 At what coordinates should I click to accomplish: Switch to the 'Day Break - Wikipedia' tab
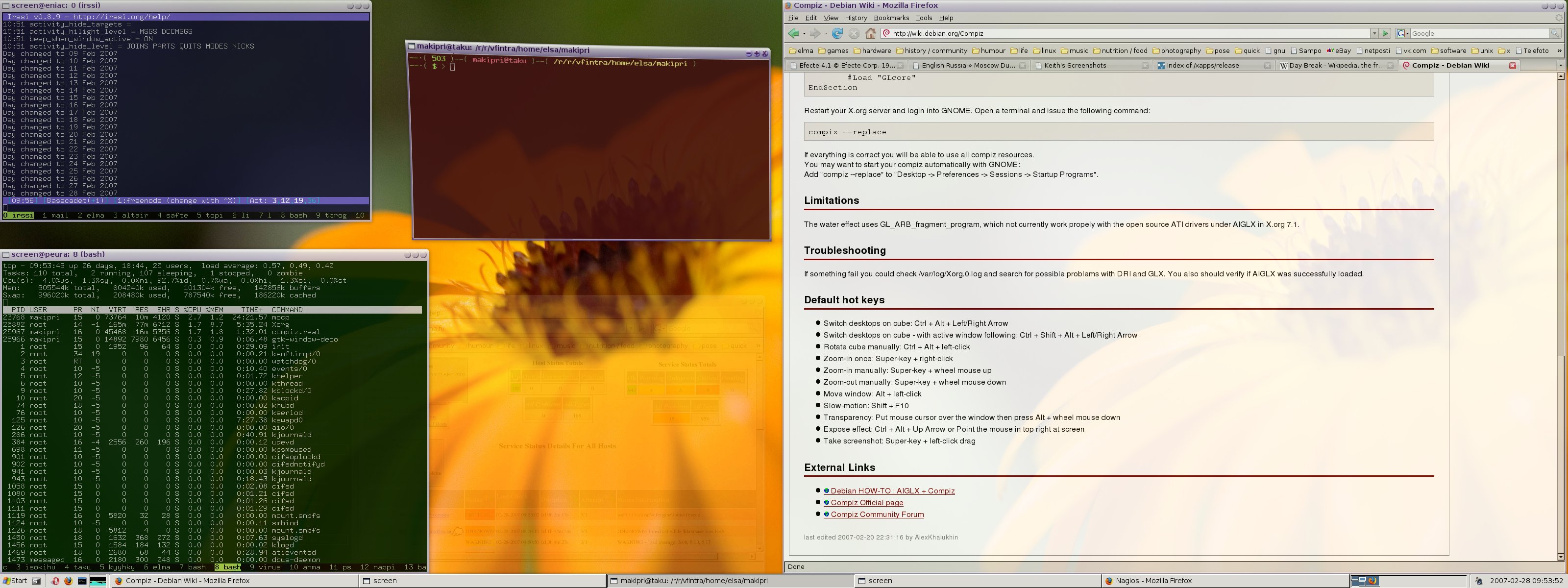(1337, 66)
